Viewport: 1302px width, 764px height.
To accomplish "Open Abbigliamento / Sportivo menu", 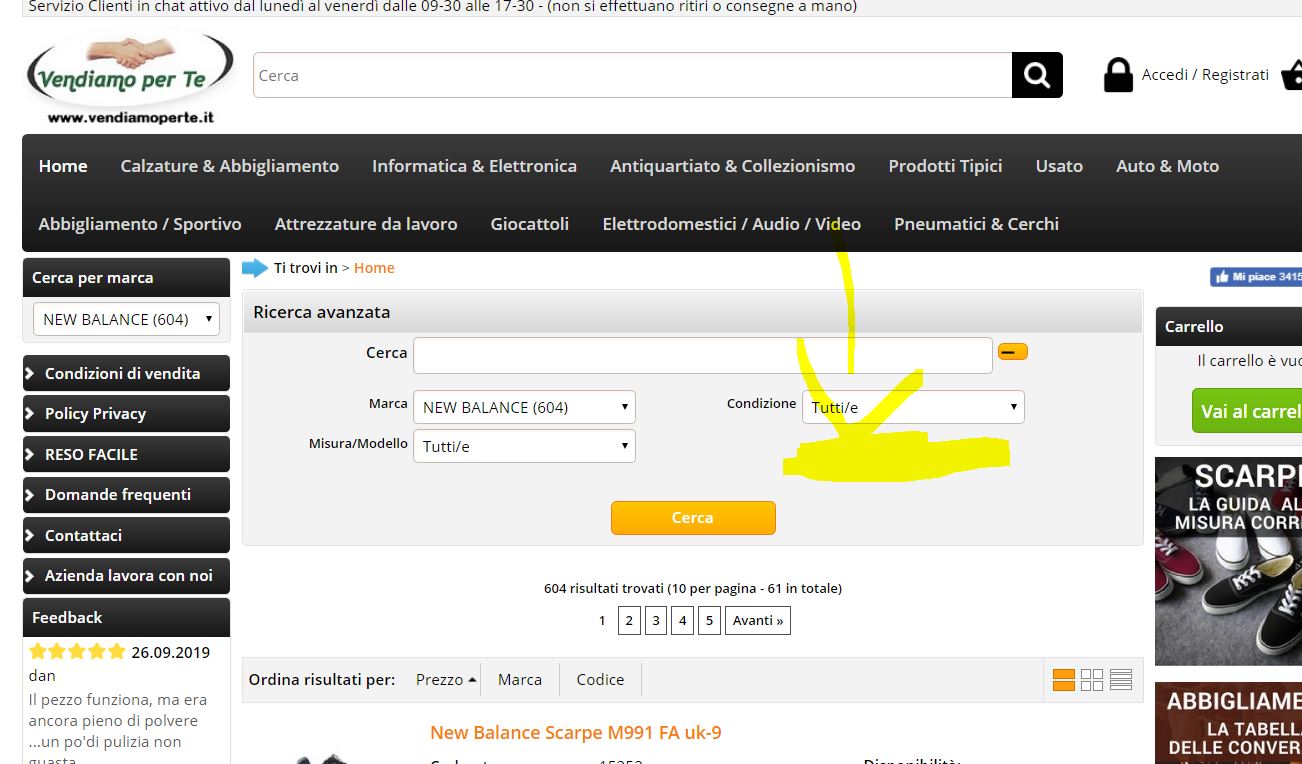I will 140,224.
